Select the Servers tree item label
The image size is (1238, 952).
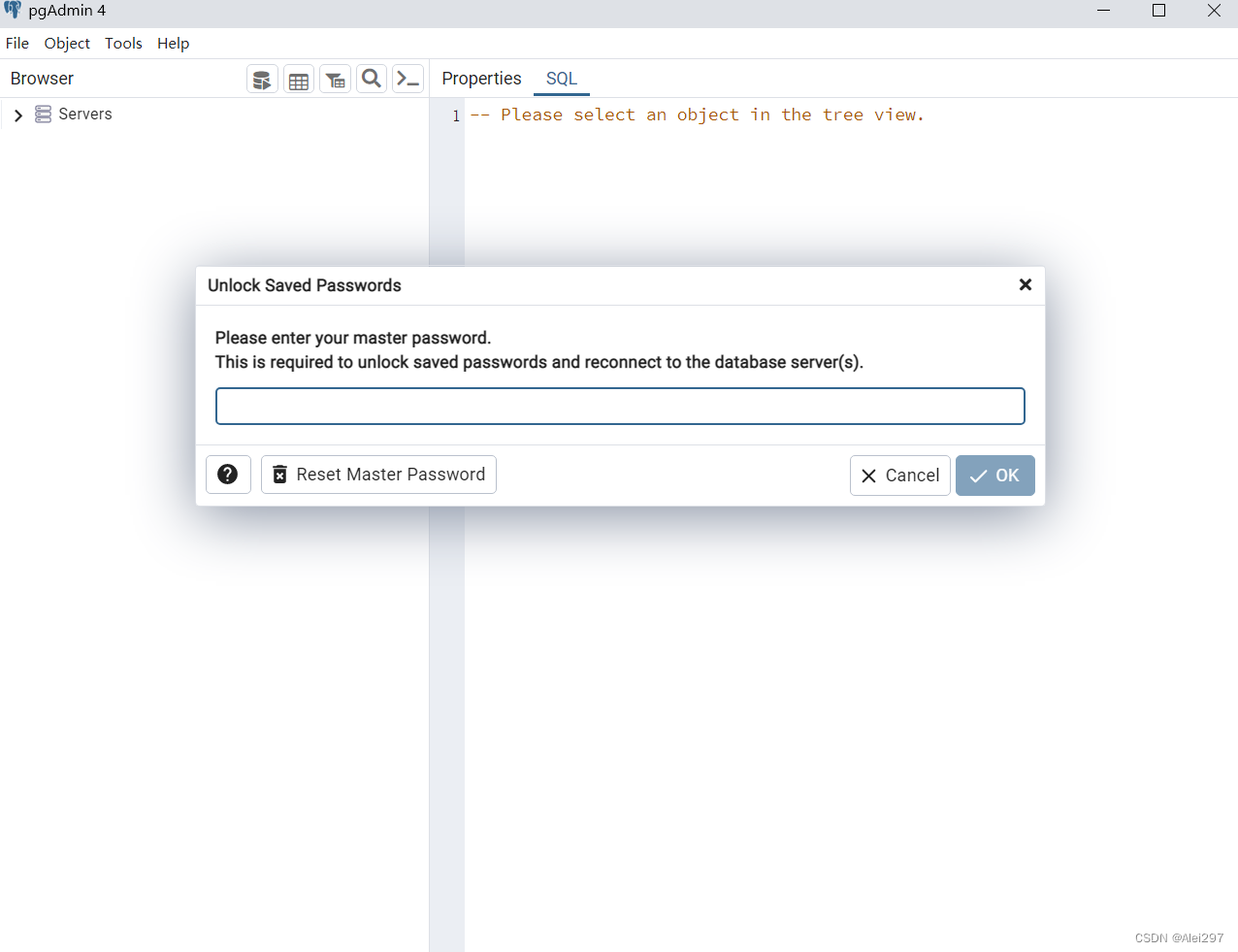(85, 115)
